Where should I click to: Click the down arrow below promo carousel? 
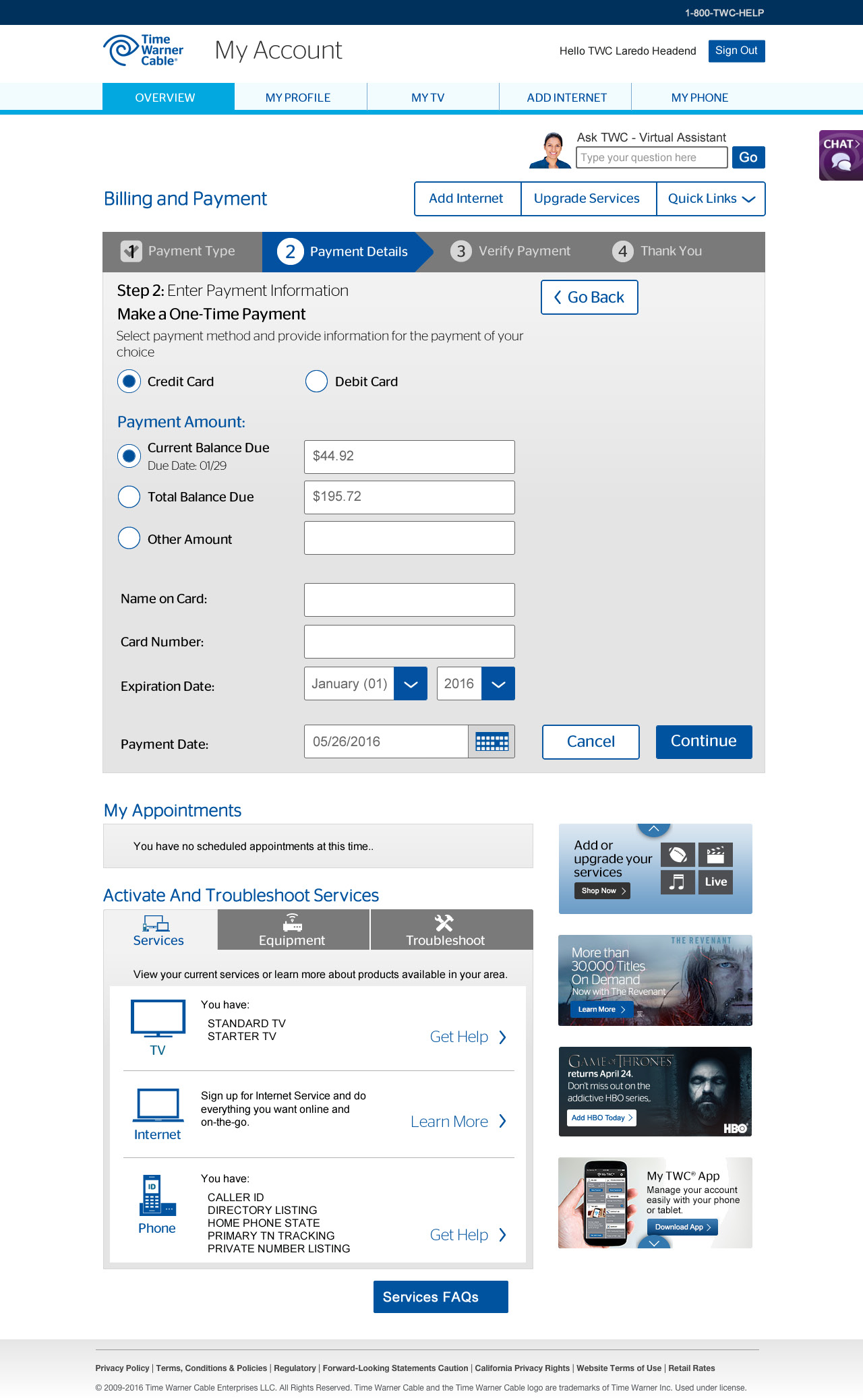pos(653,1243)
